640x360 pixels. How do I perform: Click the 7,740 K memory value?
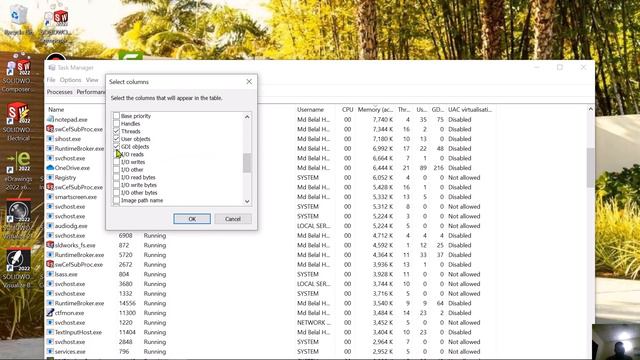383,120
